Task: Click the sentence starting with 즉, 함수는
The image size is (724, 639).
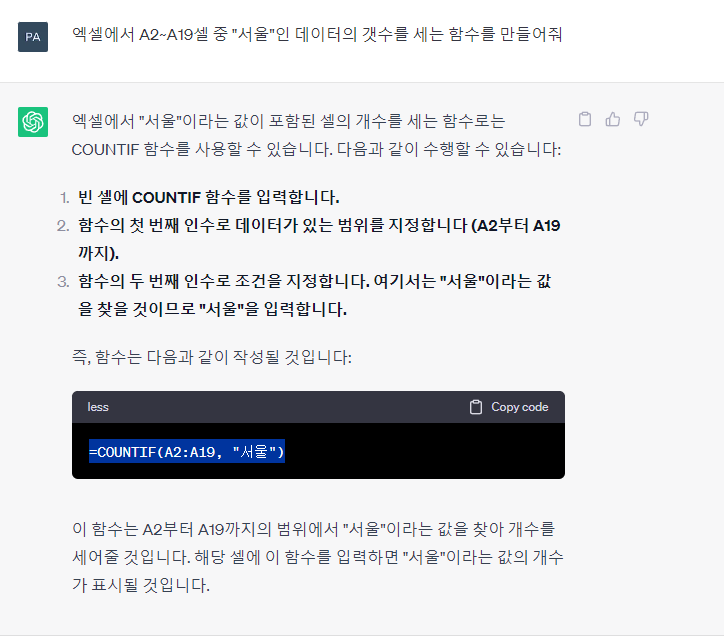Action: pyautogui.click(x=212, y=357)
